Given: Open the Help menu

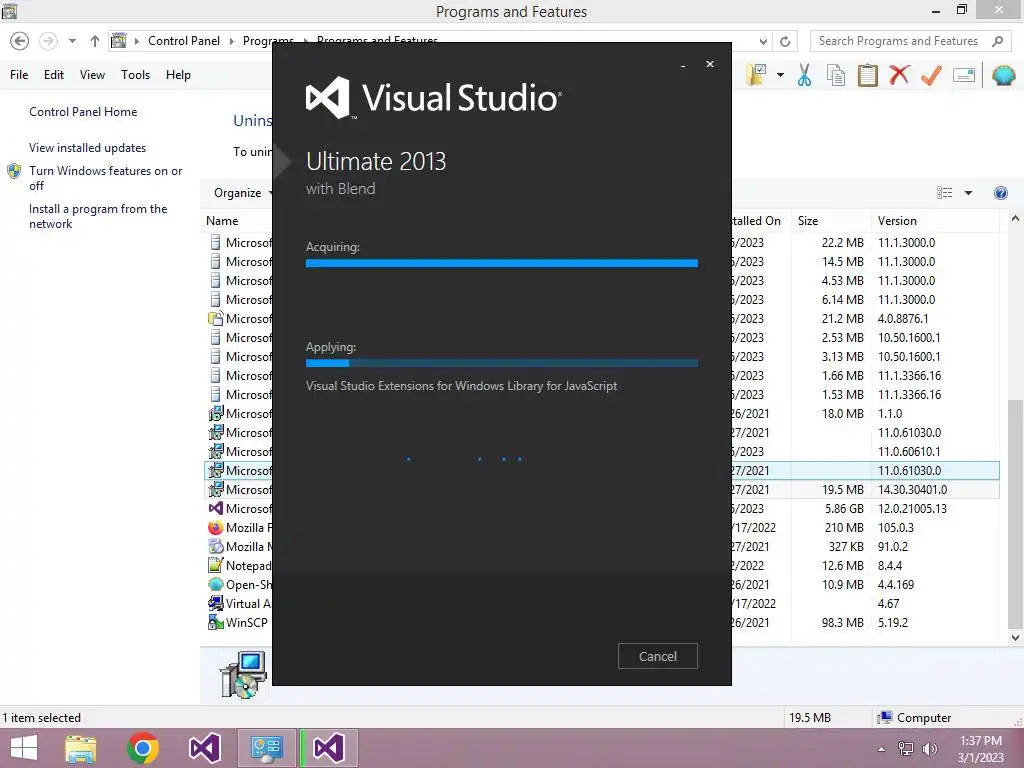Looking at the screenshot, I should coord(178,75).
